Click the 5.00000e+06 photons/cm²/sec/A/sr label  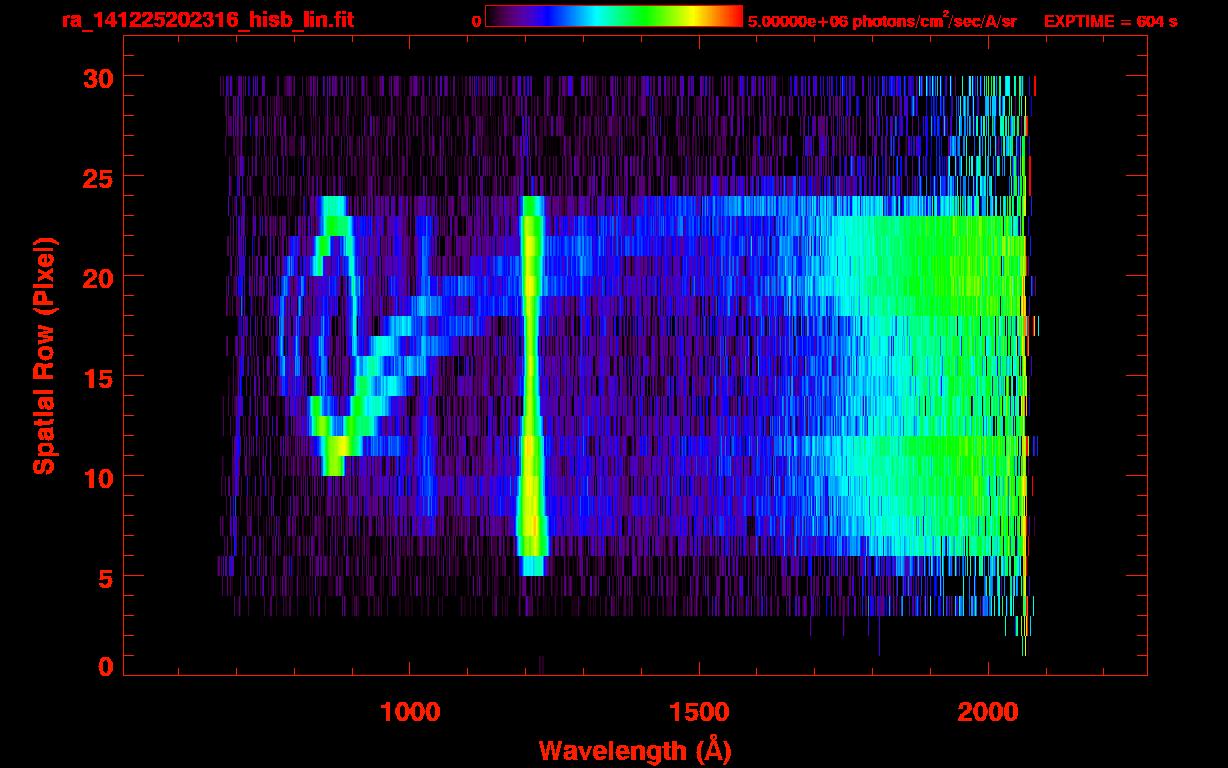tap(882, 20)
